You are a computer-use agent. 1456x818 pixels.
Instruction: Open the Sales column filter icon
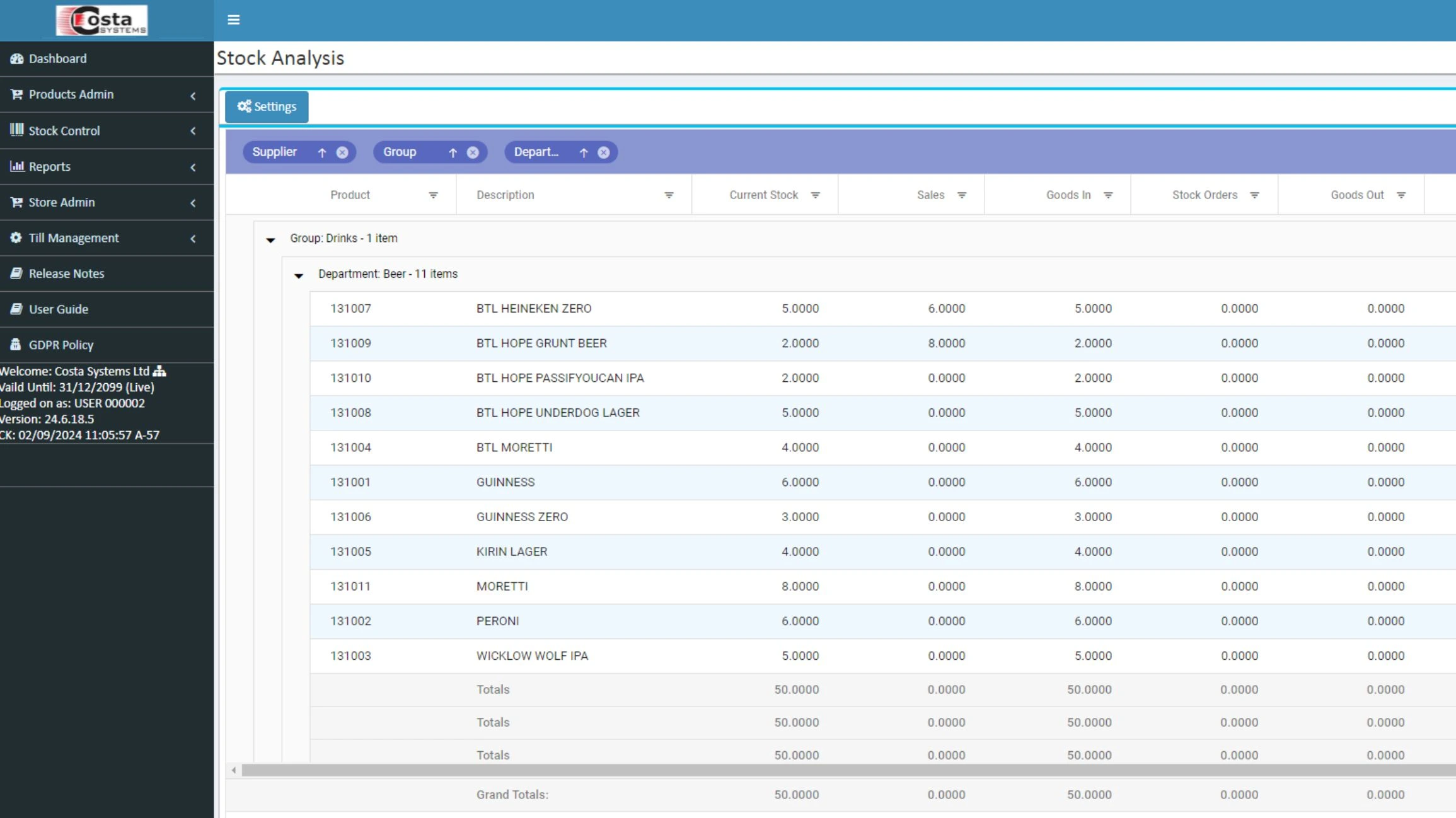962,195
